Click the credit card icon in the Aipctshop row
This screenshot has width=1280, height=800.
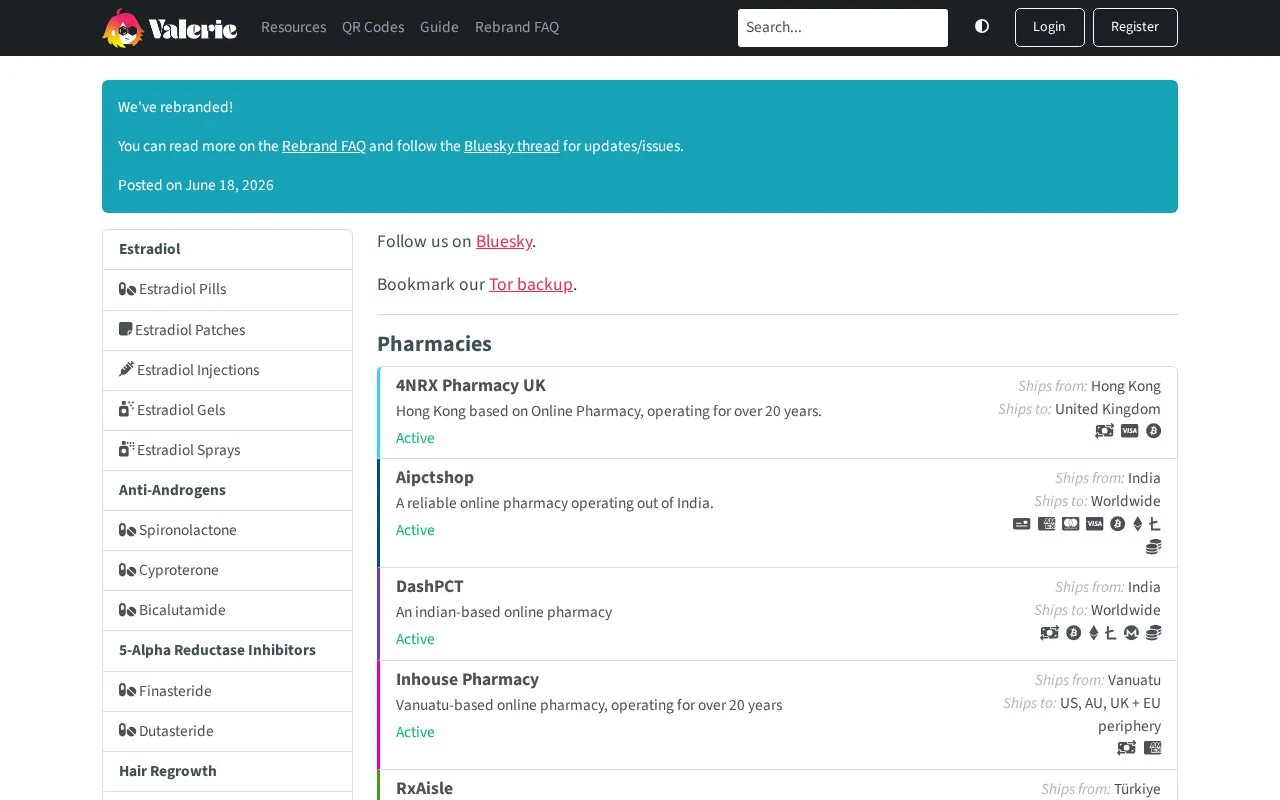tap(1021, 524)
